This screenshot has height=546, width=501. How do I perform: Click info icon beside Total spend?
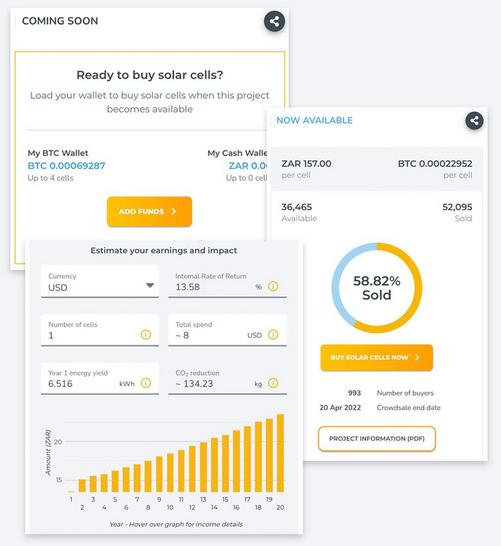[x=273, y=335]
